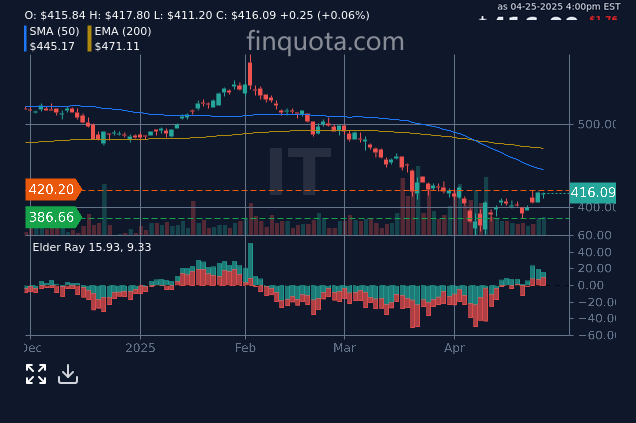This screenshot has width=636, height=423.
Task: Select the SMA (50) legend label
Action: point(54,31)
